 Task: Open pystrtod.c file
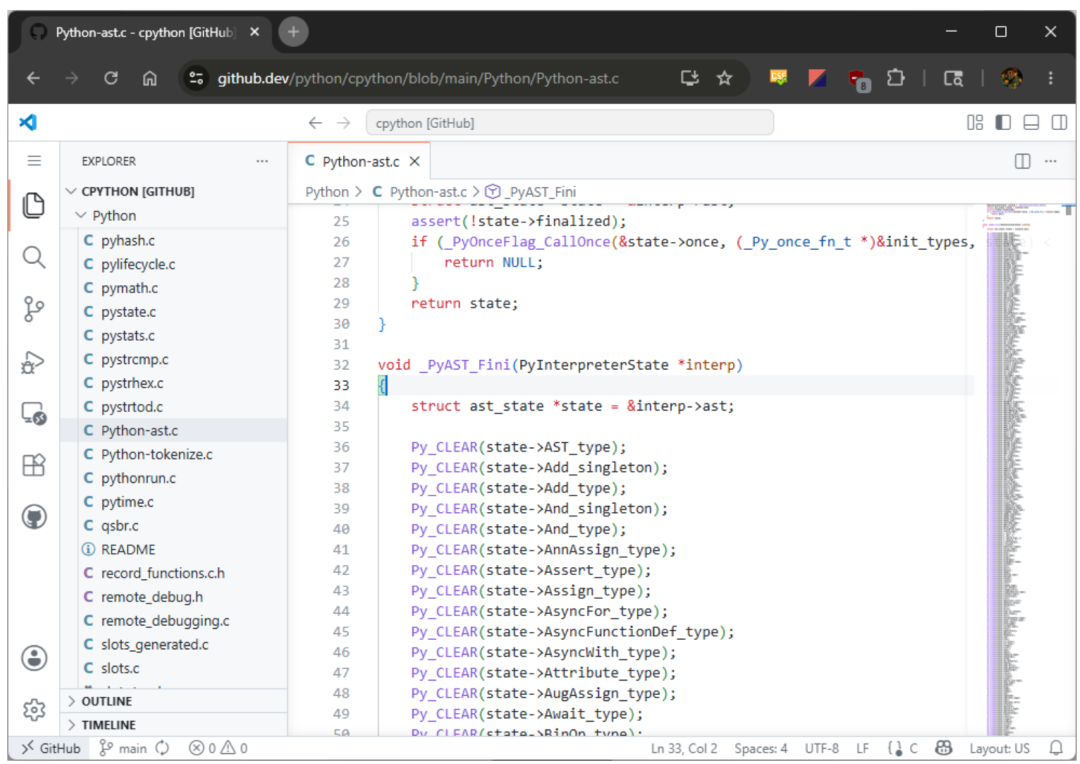[x=174, y=407]
